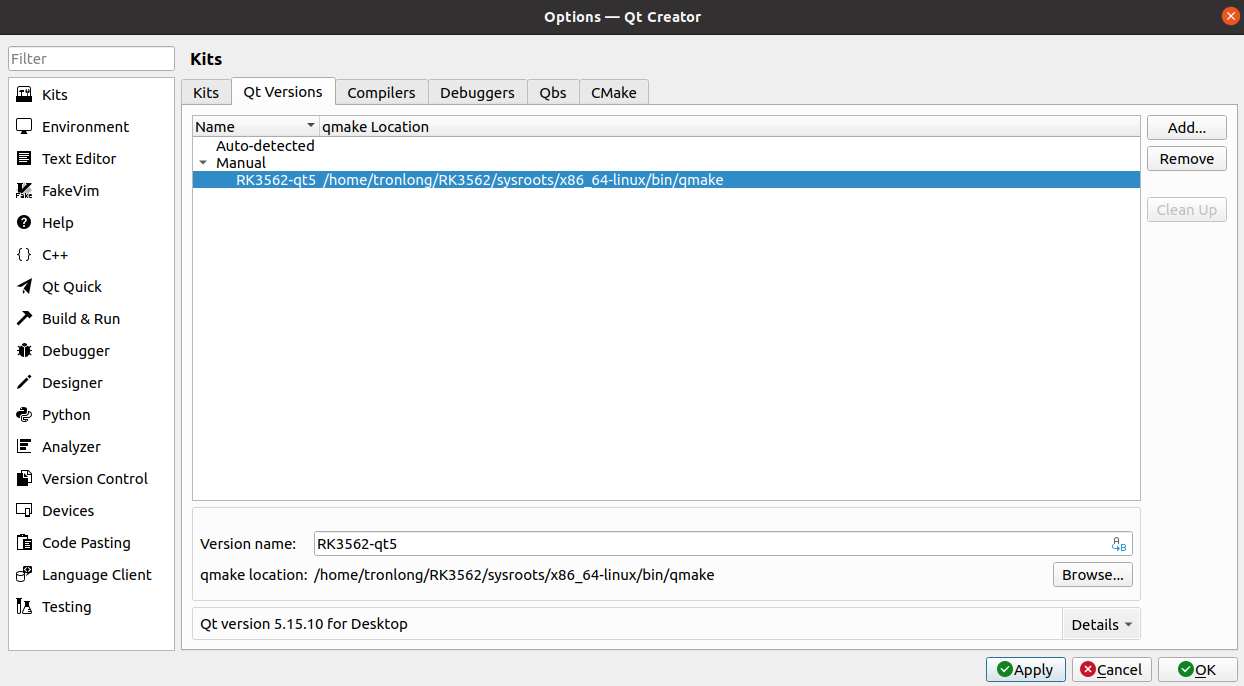Choose the FakeVim icon in sidebar

pyautogui.click(x=25, y=191)
